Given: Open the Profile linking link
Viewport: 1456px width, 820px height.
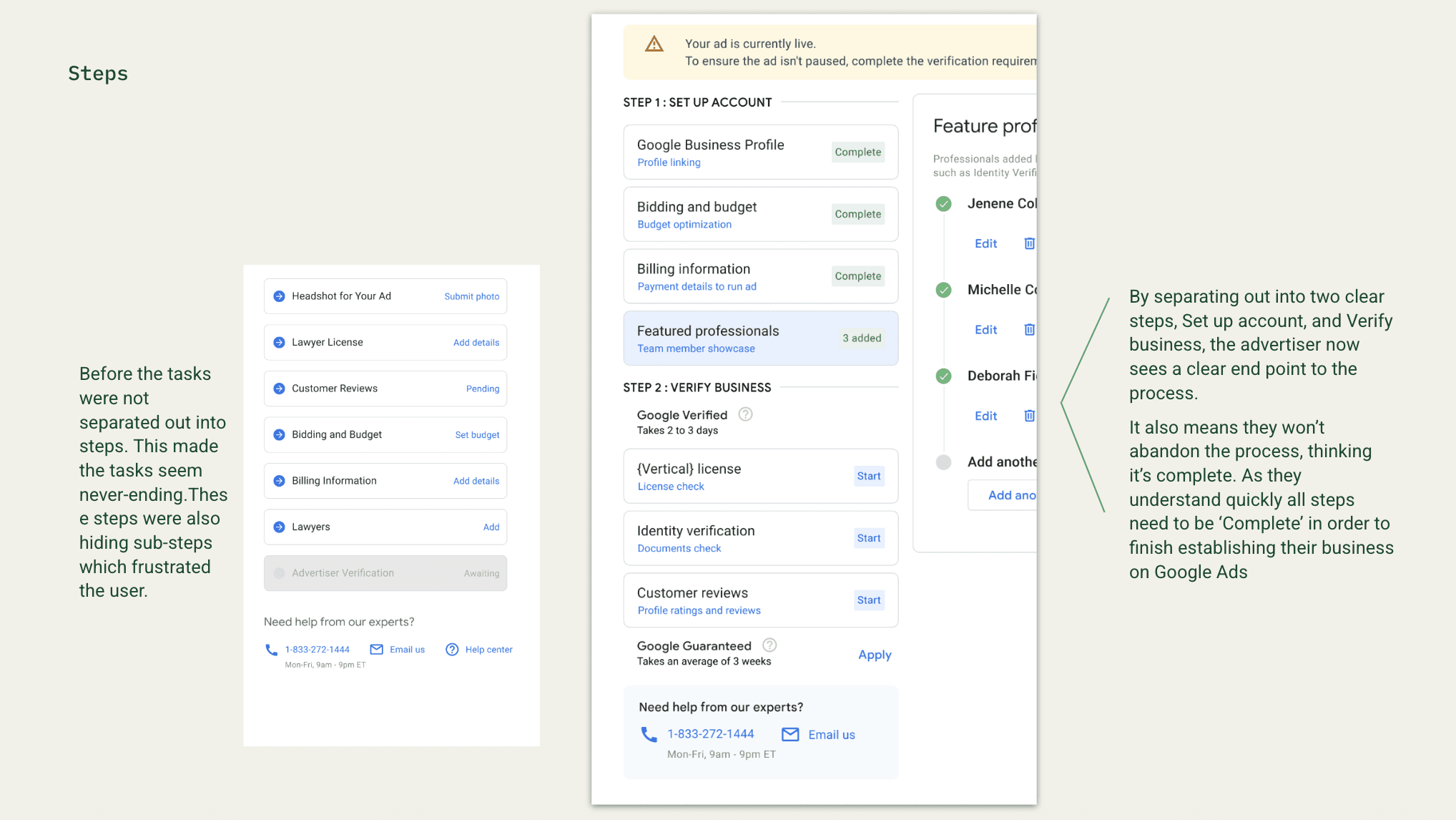Looking at the screenshot, I should pyautogui.click(x=669, y=162).
